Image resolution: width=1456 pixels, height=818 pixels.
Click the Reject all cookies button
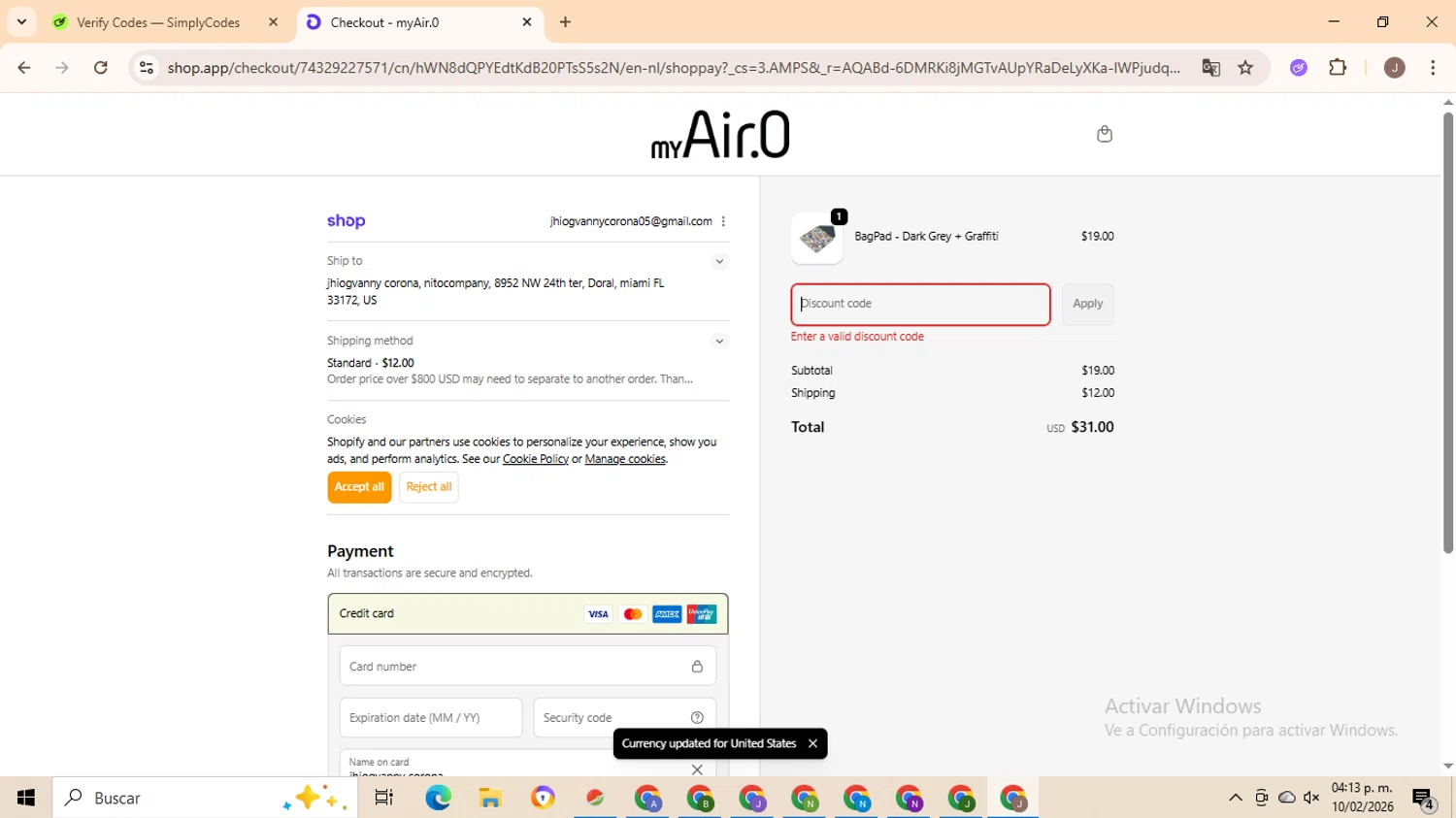(429, 487)
